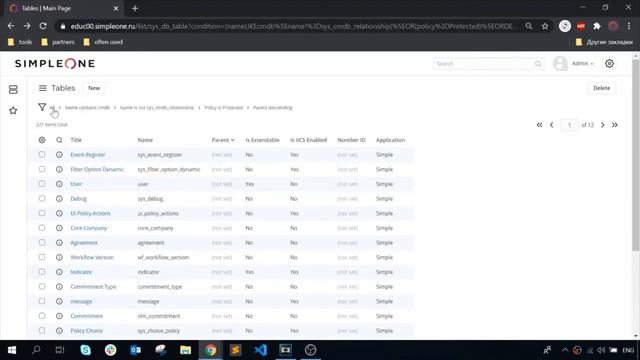640x360 pixels.
Task: Click the Admin user avatar
Action: click(560, 64)
